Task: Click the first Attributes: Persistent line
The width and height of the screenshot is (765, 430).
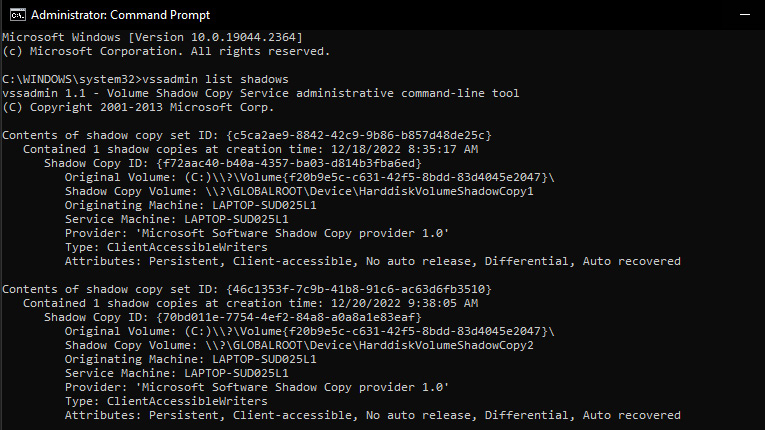Action: [373, 262]
